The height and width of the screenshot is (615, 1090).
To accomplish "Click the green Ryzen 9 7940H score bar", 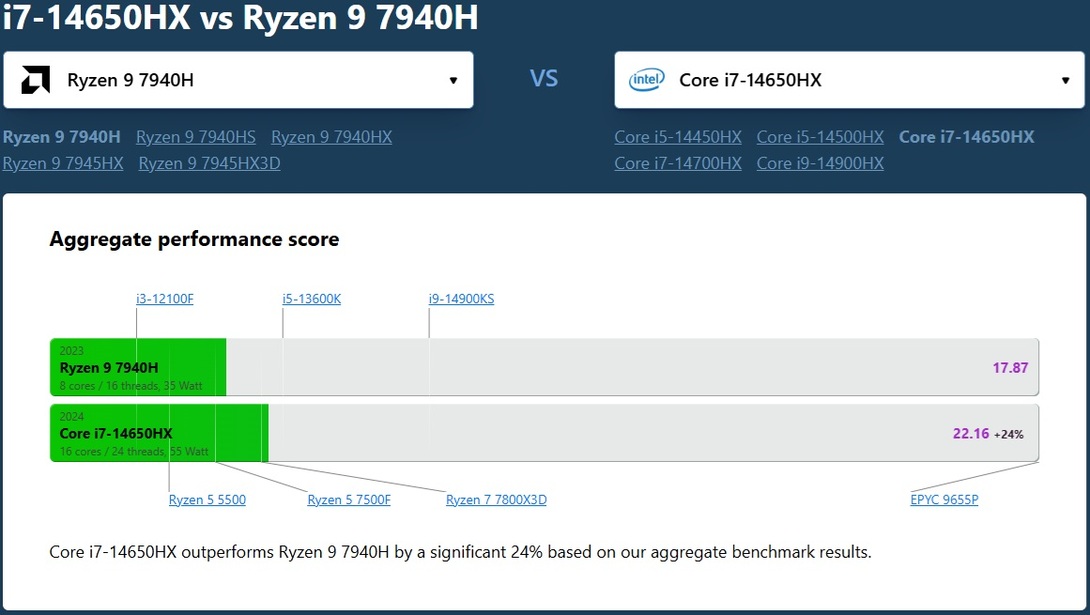I will [138, 367].
